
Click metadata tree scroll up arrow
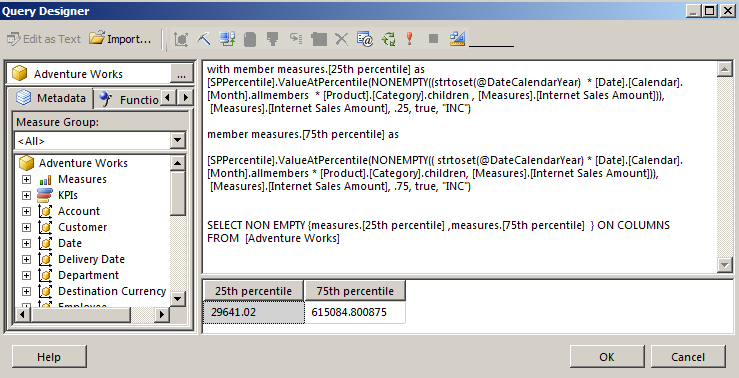[178, 164]
